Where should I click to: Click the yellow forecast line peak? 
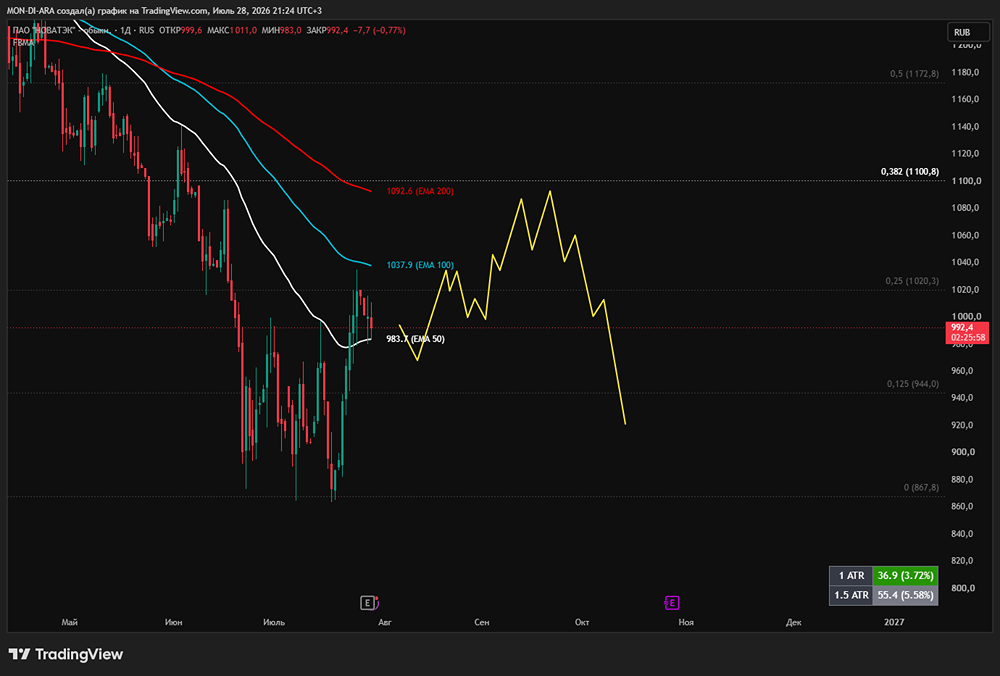click(x=550, y=191)
